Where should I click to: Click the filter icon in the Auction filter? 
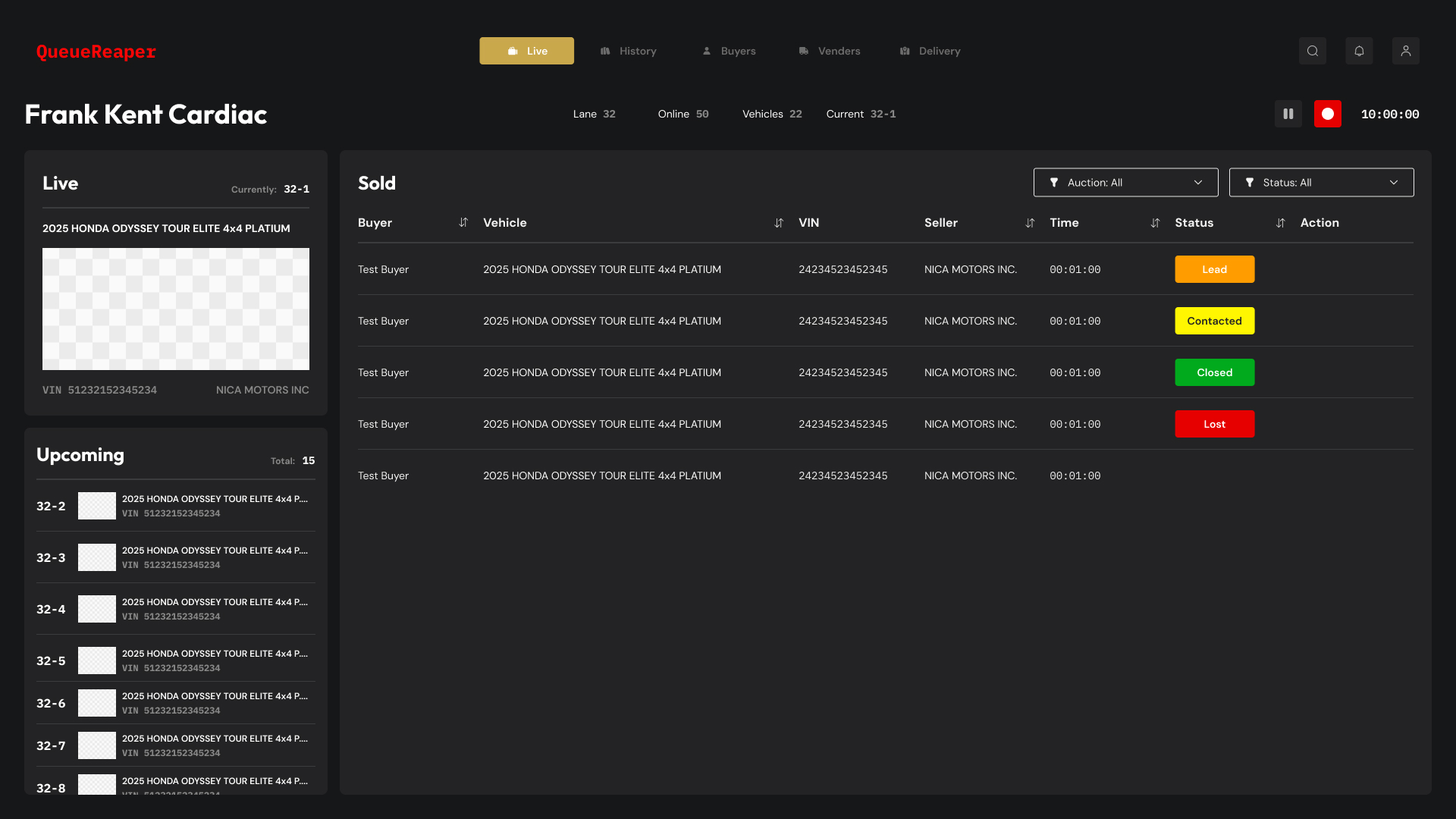click(x=1054, y=182)
